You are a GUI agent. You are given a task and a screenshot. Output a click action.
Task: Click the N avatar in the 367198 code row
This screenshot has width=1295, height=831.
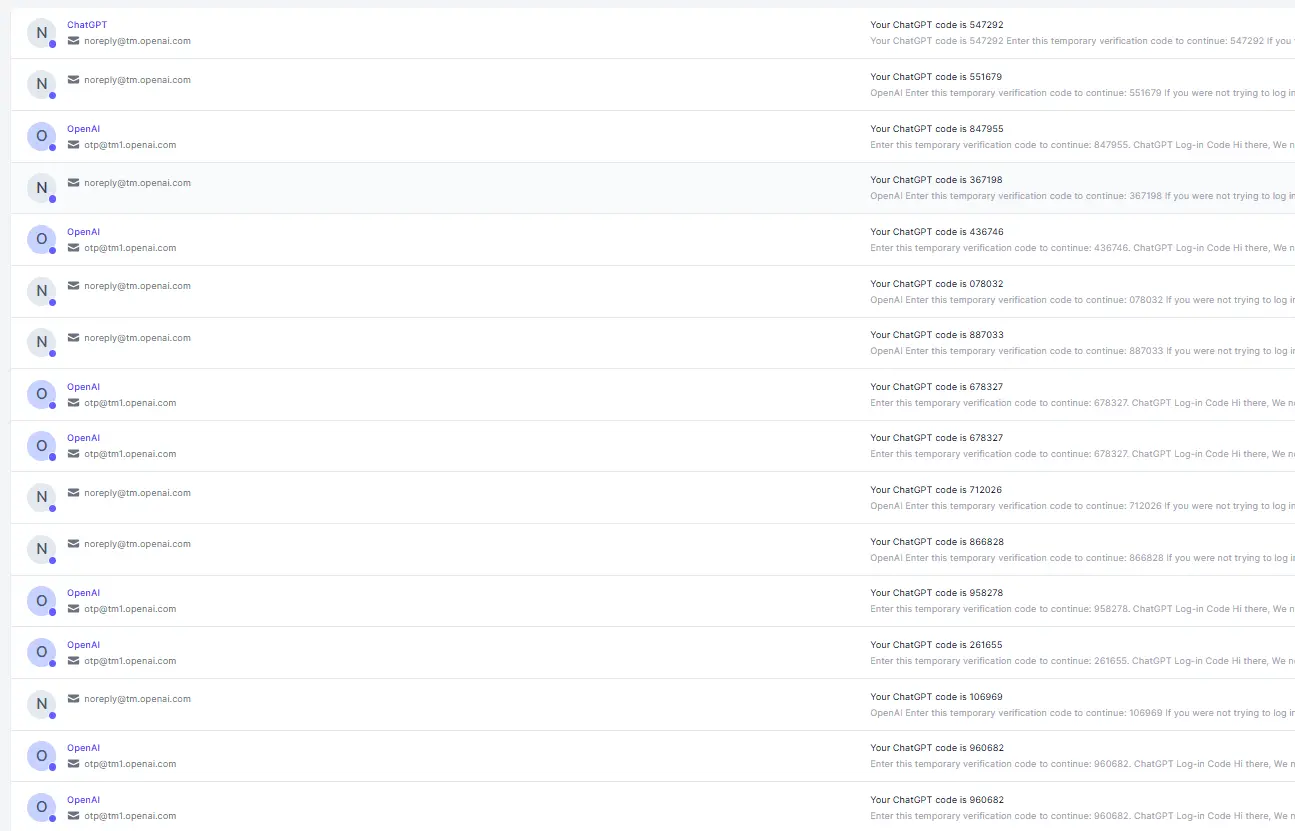coord(41,188)
